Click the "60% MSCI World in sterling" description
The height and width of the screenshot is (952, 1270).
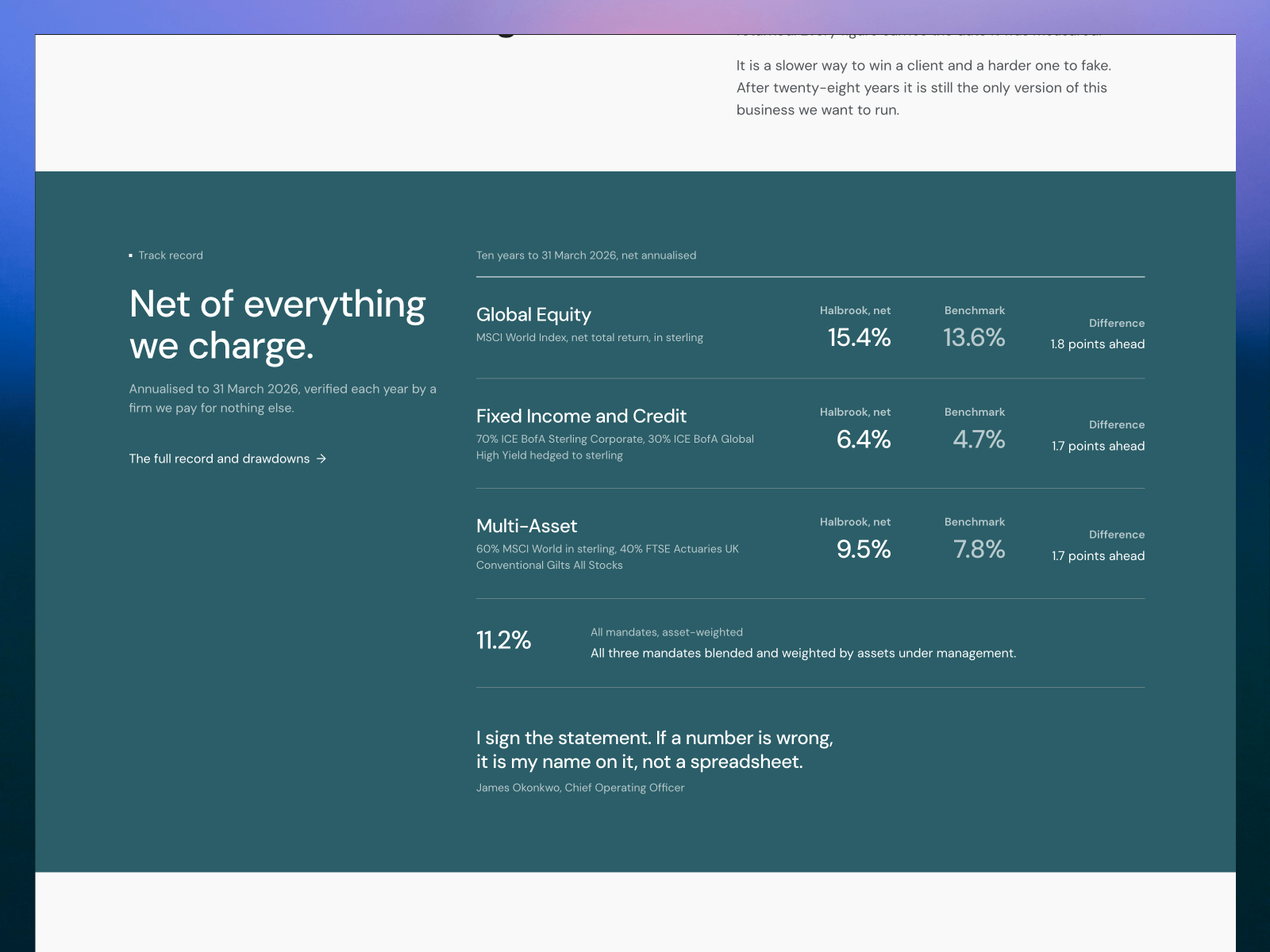[x=607, y=557]
